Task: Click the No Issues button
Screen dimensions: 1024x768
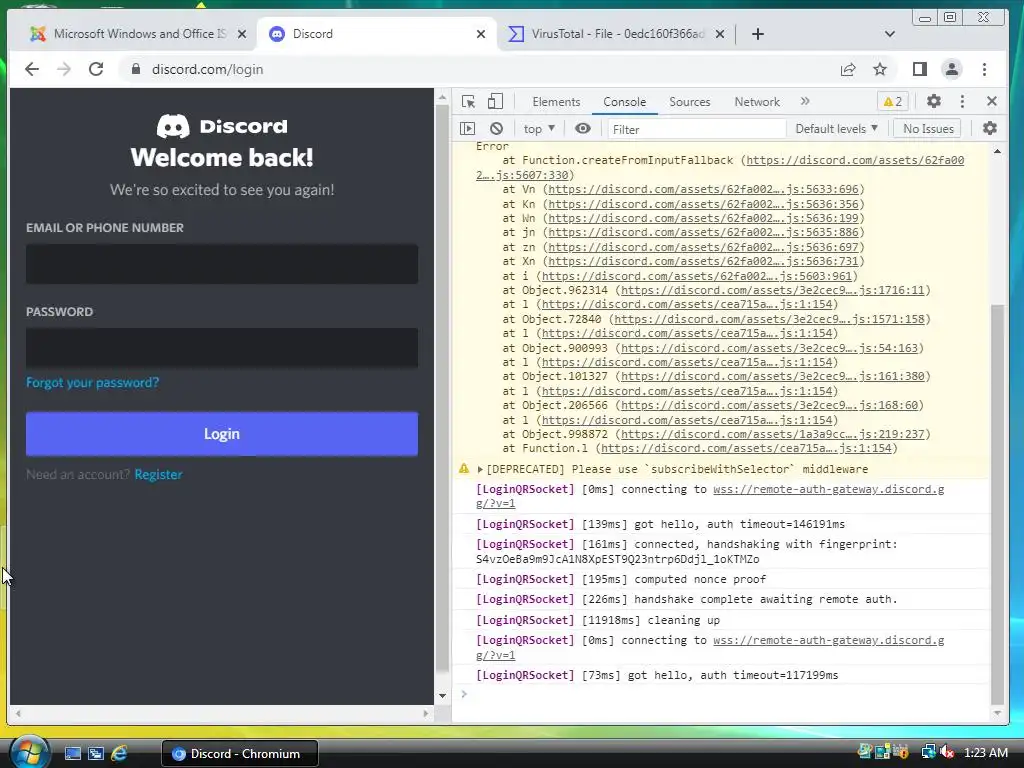Action: coord(928,129)
